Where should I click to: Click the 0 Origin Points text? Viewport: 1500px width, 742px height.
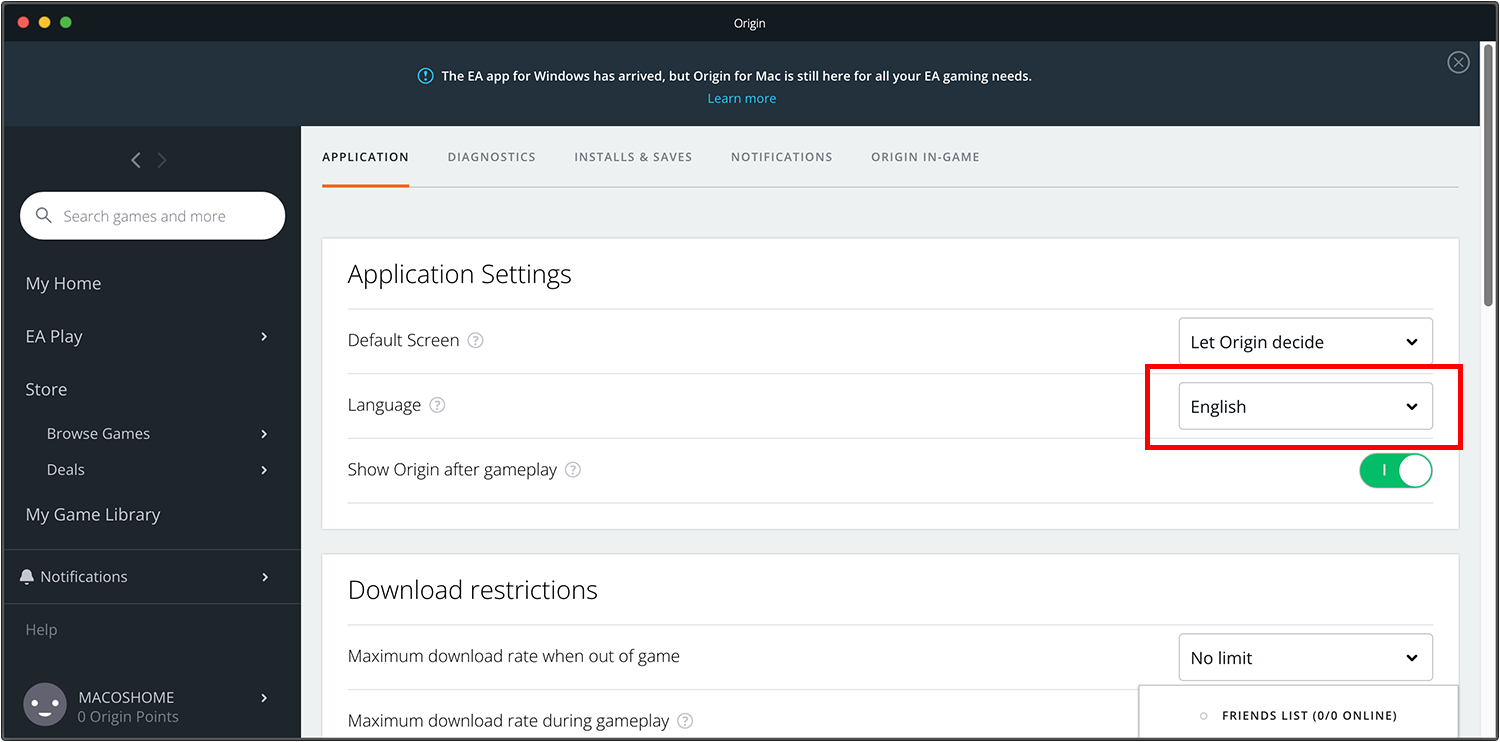[128, 717]
